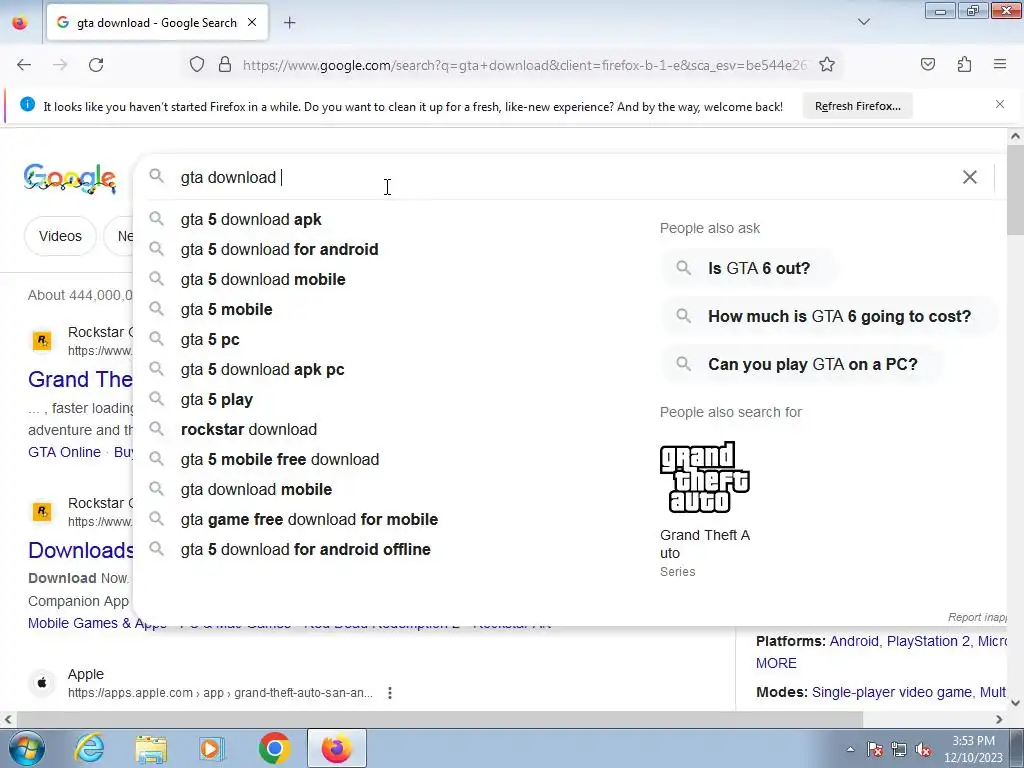The width and height of the screenshot is (1024, 768).
Task: Select How much is GTA 6 going to cost?
Action: tap(829, 316)
